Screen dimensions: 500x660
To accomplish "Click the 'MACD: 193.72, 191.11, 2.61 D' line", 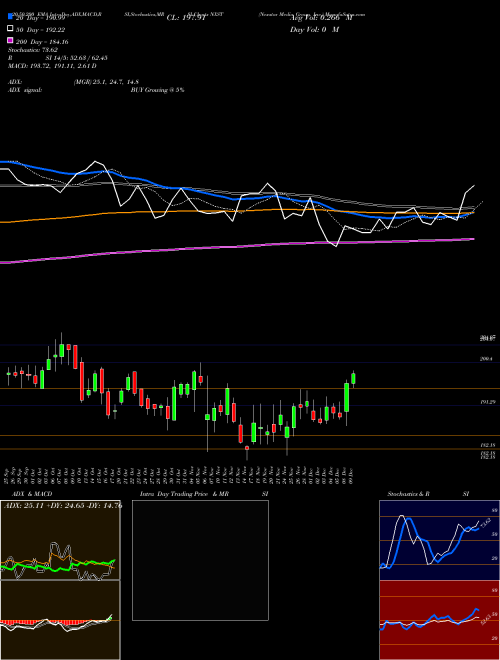I will 52,66.
